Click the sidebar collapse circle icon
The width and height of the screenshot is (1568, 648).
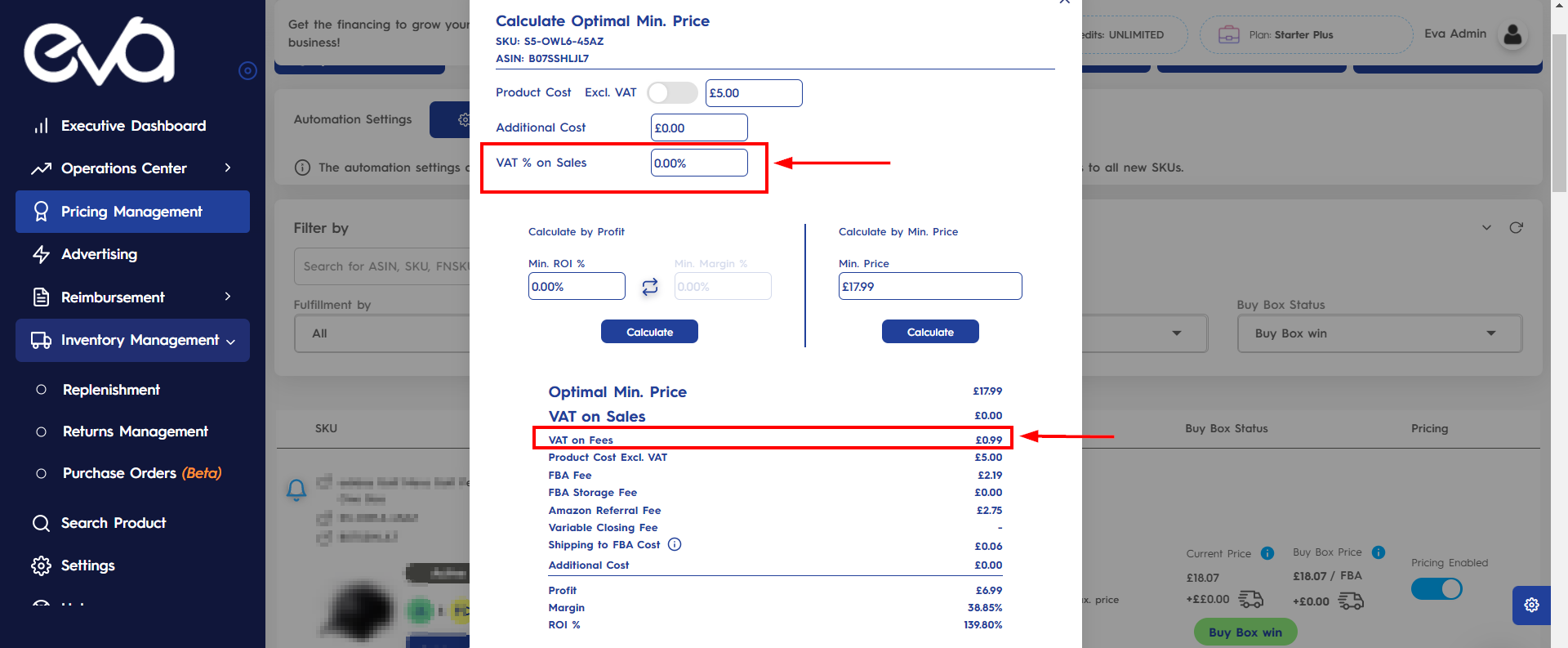pyautogui.click(x=247, y=71)
